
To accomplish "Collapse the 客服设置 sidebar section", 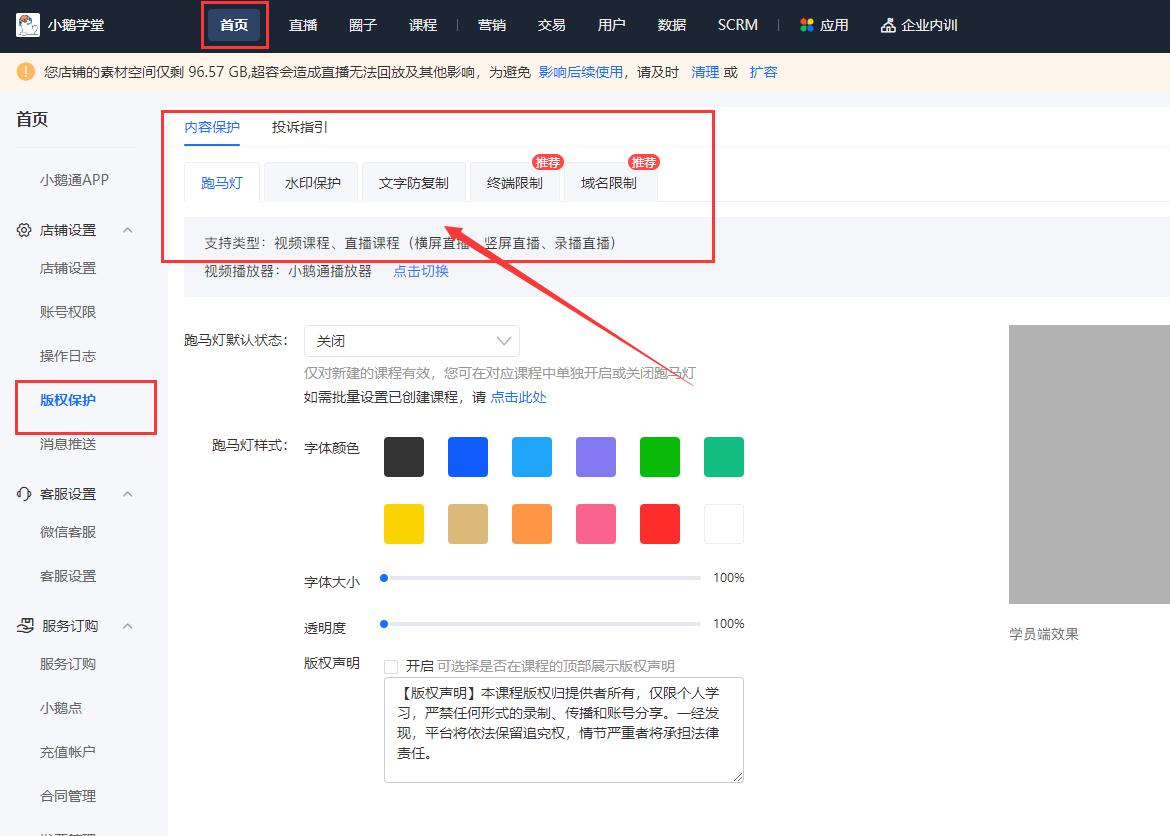I will 127,493.
